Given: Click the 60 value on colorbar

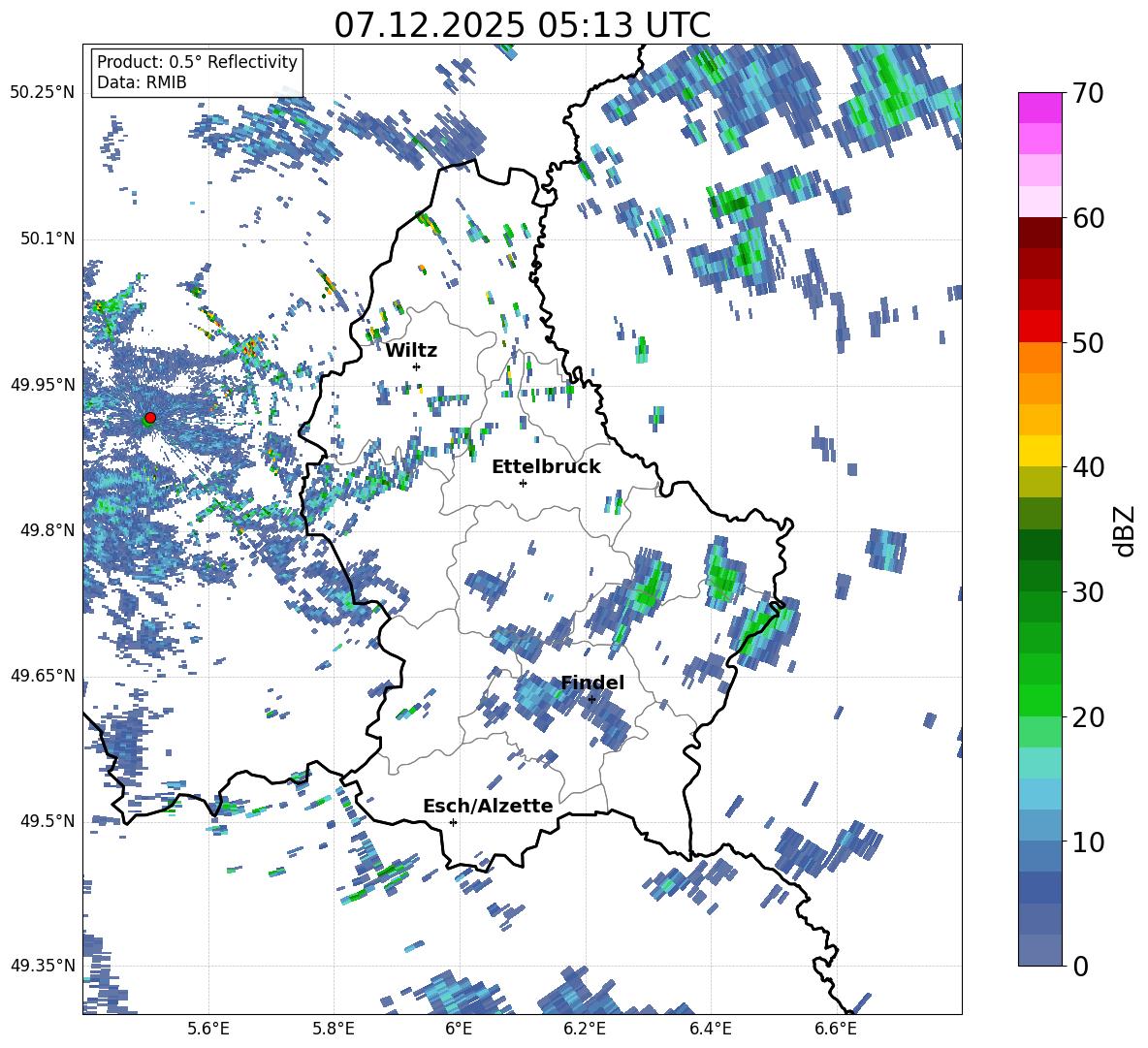Looking at the screenshot, I should click(x=1088, y=218).
